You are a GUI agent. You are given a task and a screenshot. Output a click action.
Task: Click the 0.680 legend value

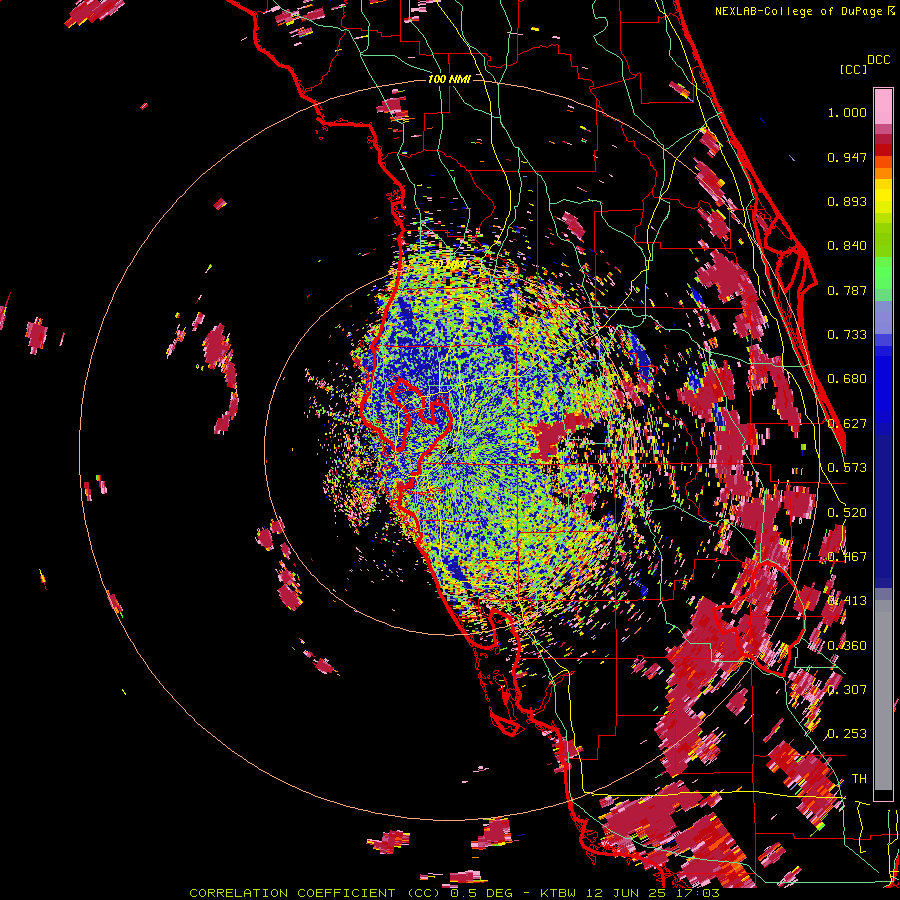(x=847, y=379)
